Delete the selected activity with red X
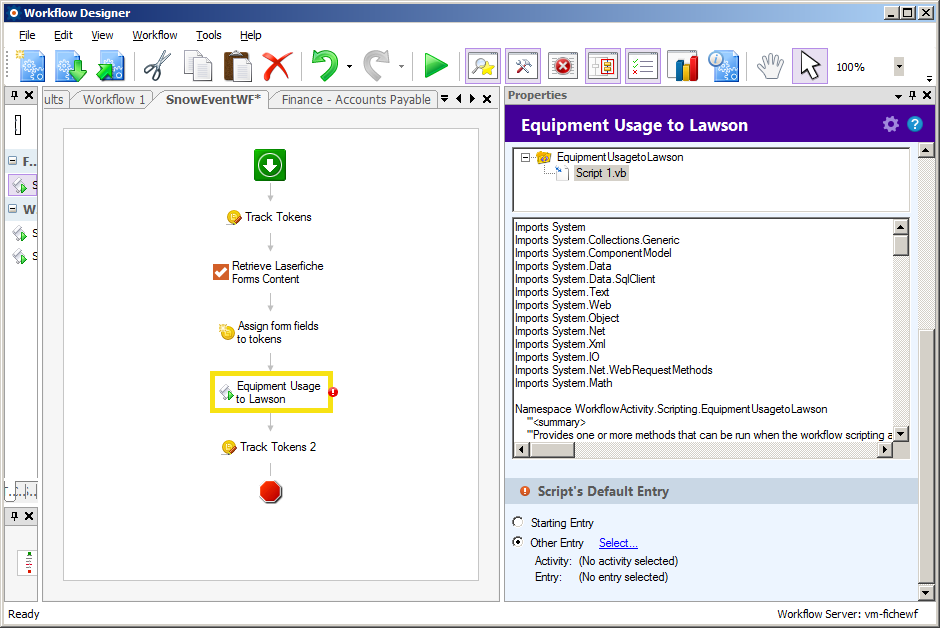The width and height of the screenshot is (940, 628). (x=277, y=65)
